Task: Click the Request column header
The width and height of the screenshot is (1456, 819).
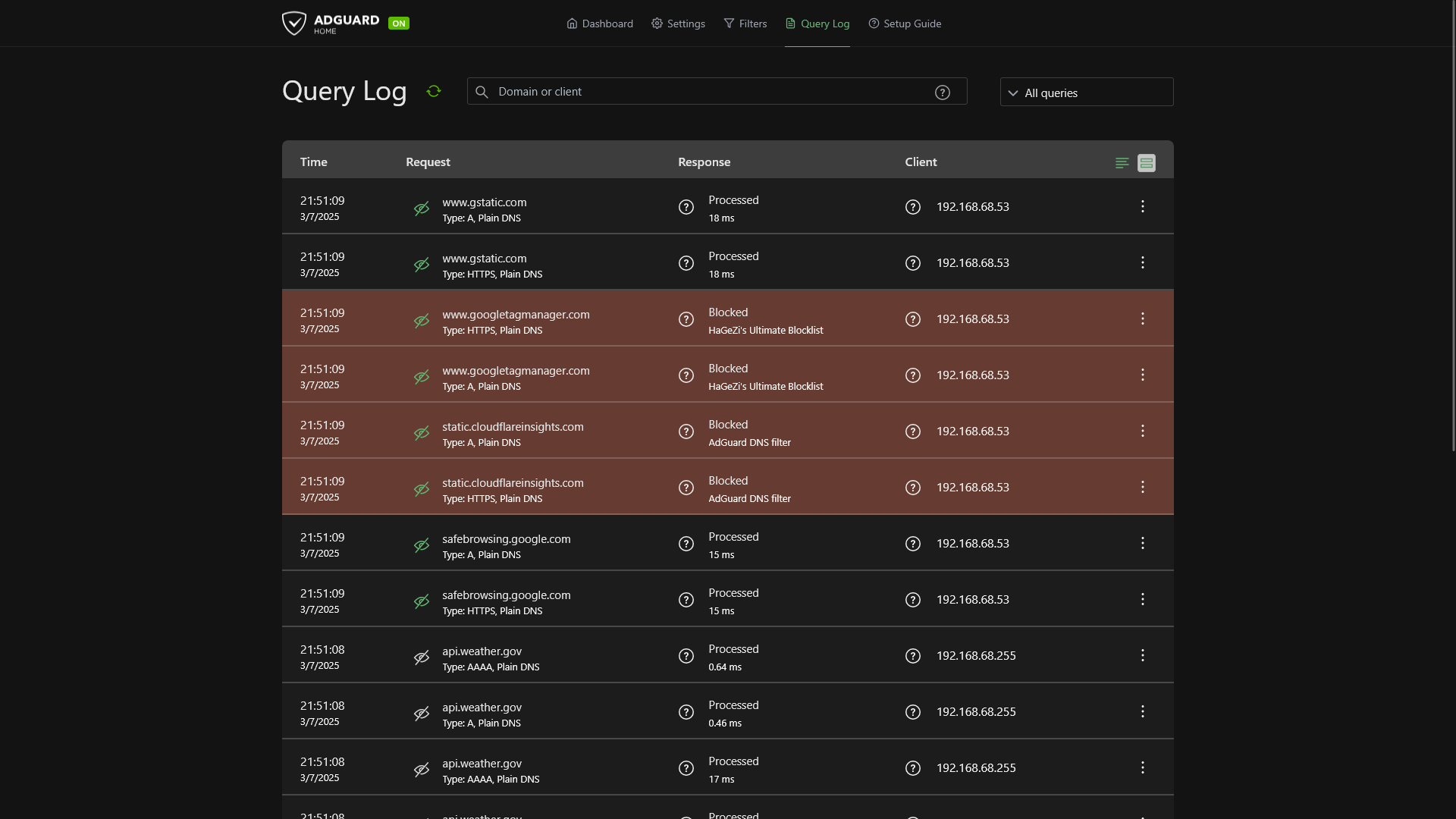Action: pyautogui.click(x=428, y=162)
